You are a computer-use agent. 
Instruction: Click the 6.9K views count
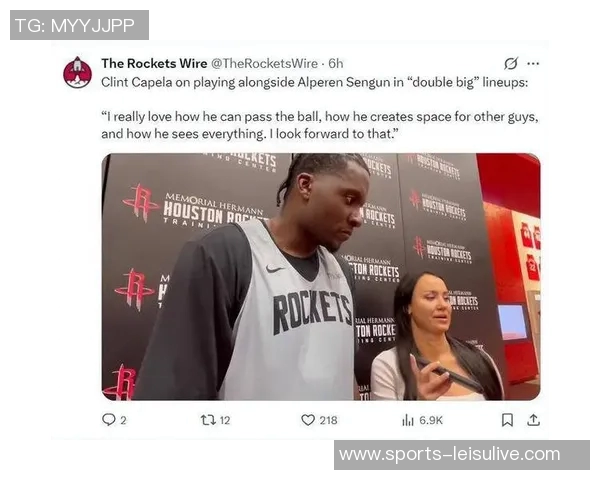coord(431,420)
